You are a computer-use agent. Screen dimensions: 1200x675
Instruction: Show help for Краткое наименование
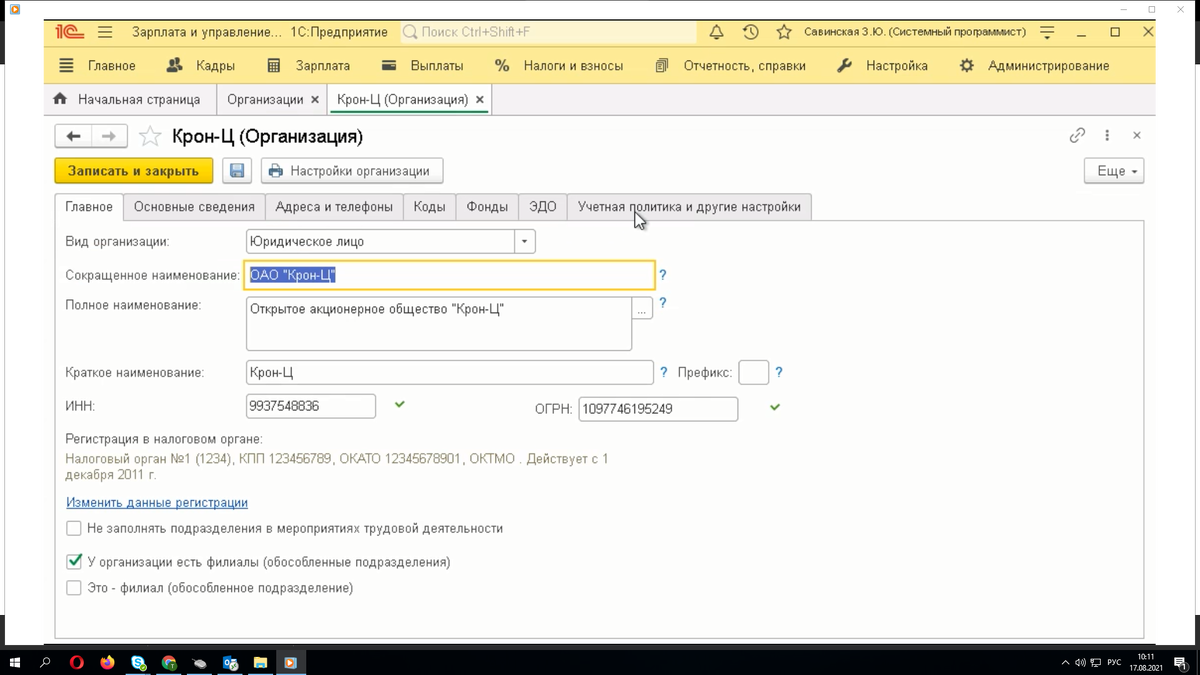click(x=663, y=372)
